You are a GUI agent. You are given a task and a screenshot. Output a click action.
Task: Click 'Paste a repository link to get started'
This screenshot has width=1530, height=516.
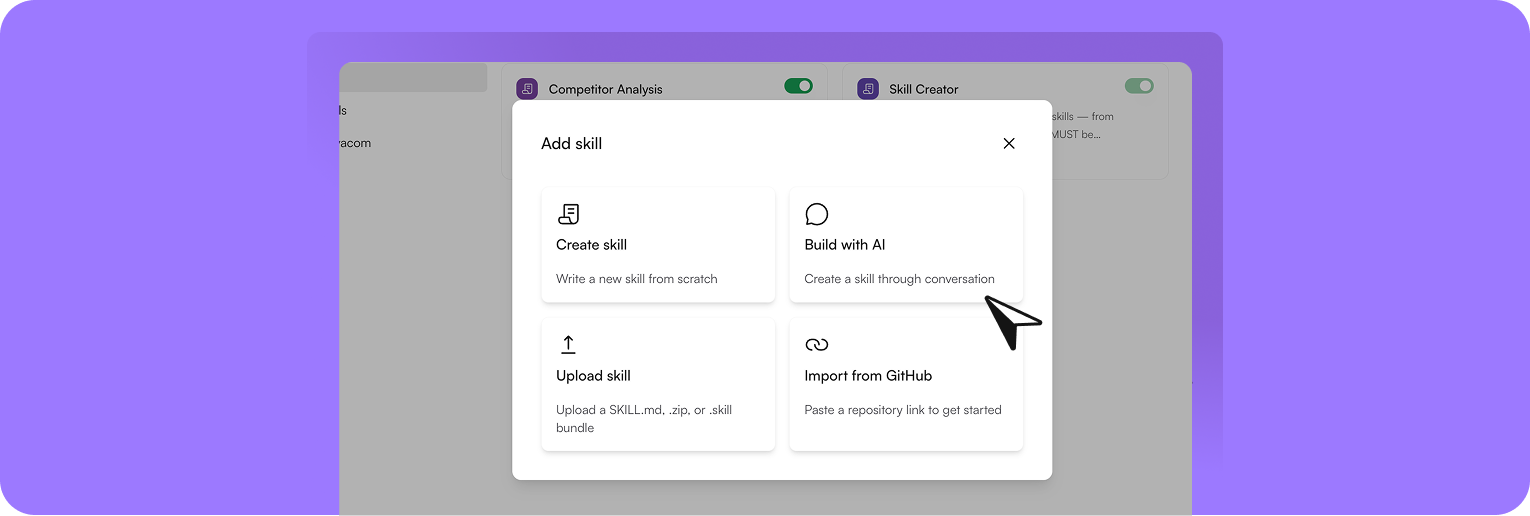(903, 410)
